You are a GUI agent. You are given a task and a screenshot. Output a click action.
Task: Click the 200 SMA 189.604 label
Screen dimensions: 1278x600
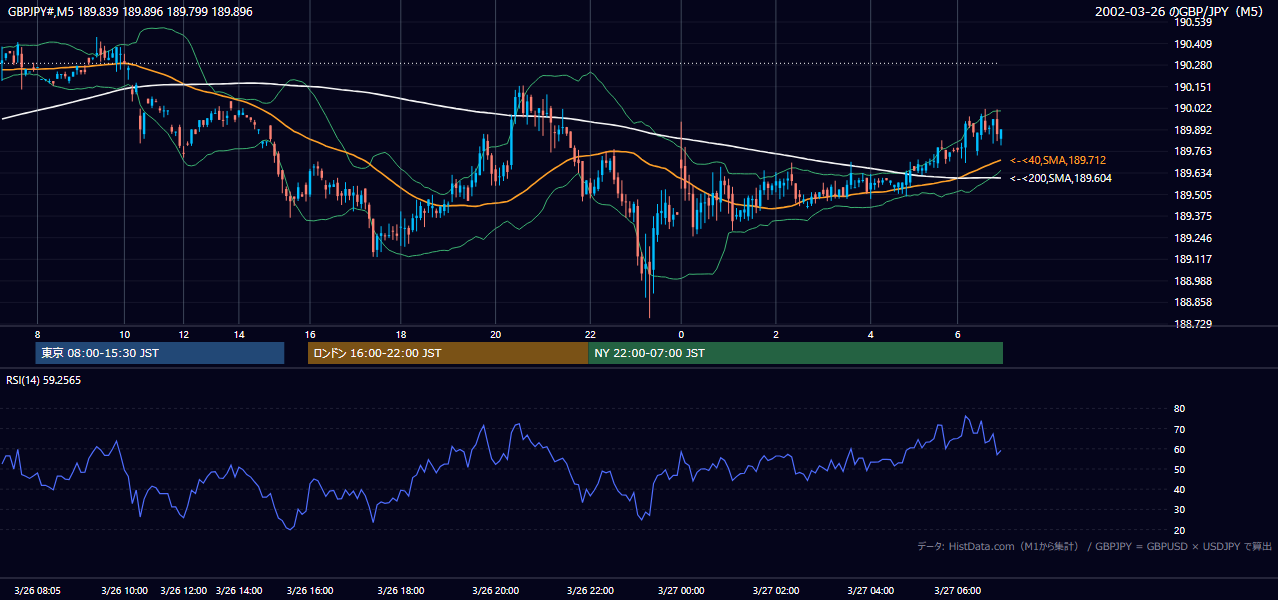point(1061,178)
